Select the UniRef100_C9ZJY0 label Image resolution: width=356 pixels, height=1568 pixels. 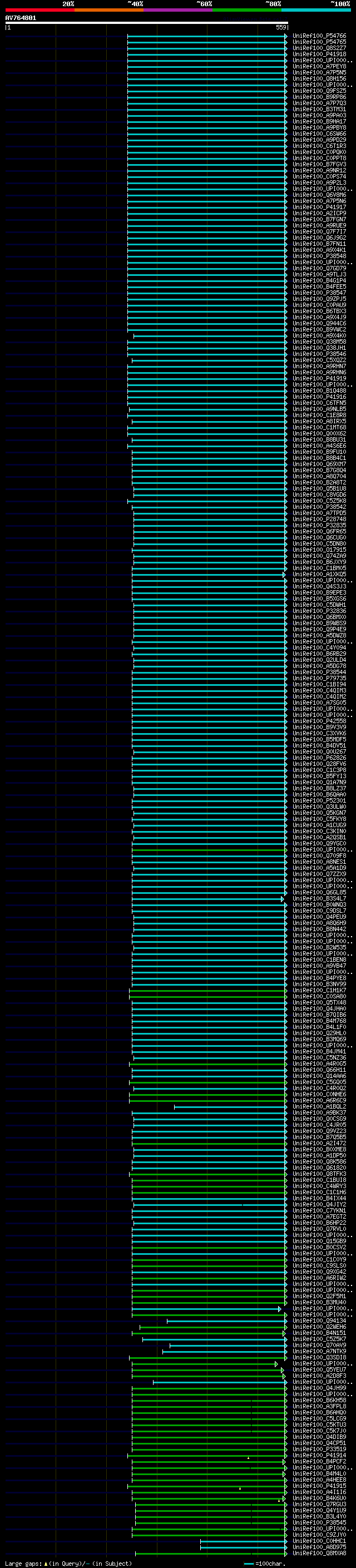[319, 1535]
